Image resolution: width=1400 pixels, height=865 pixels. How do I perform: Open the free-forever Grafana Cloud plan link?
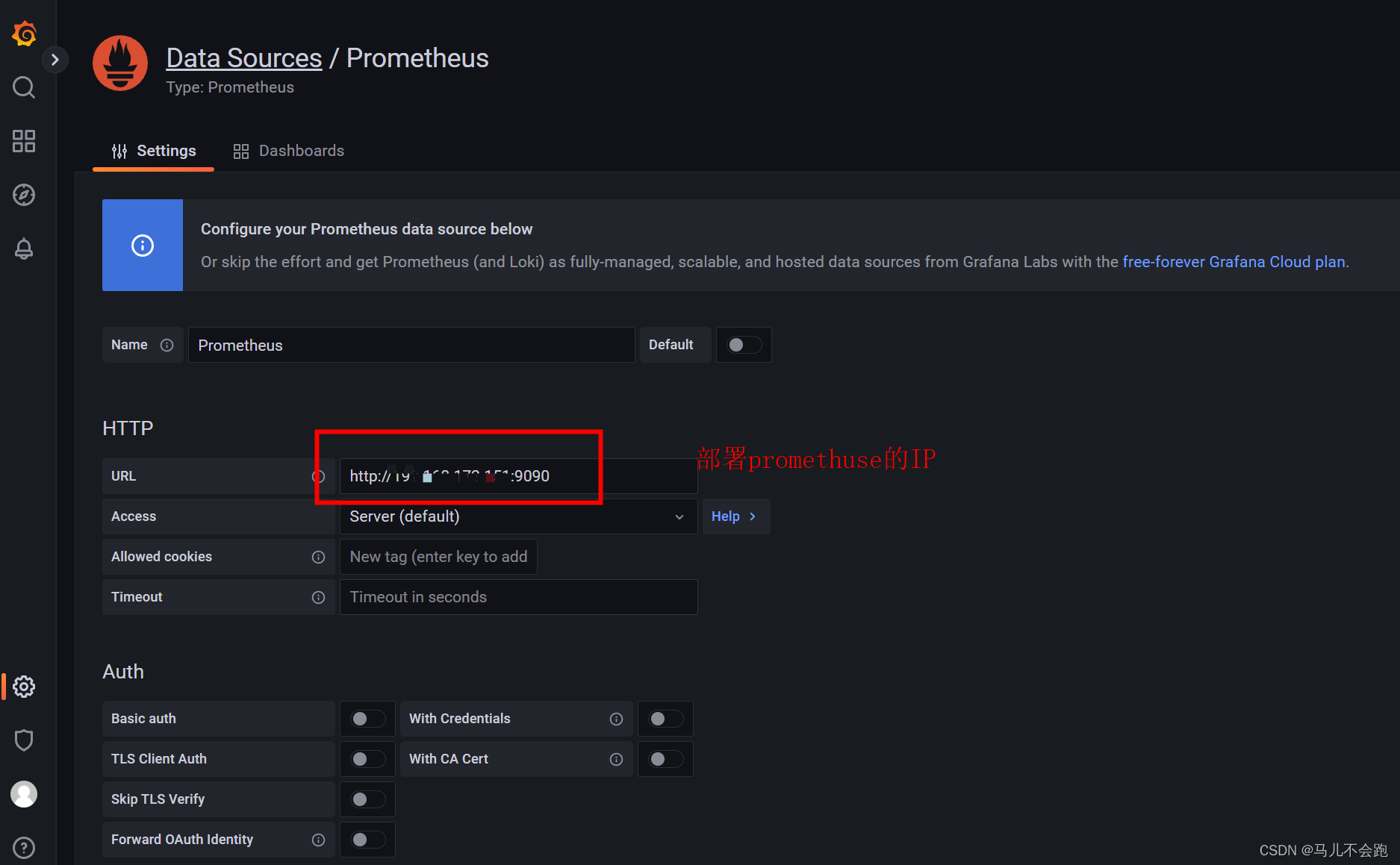tap(1234, 262)
